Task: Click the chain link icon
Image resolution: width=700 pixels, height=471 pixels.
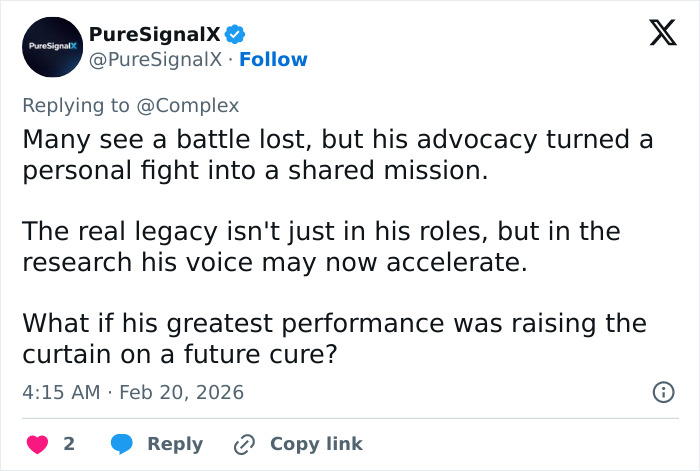Action: (x=244, y=444)
